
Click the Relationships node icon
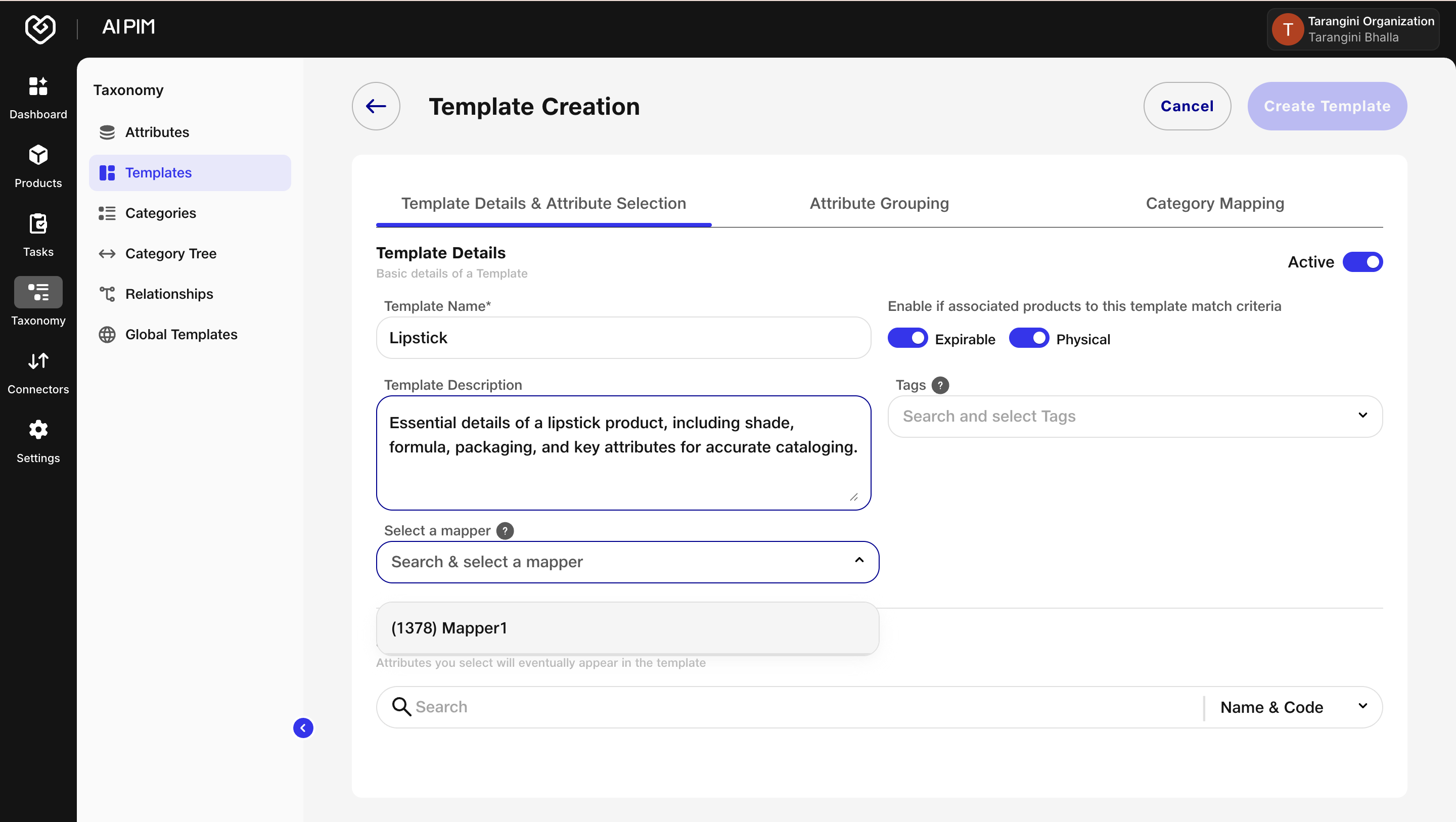pos(107,294)
